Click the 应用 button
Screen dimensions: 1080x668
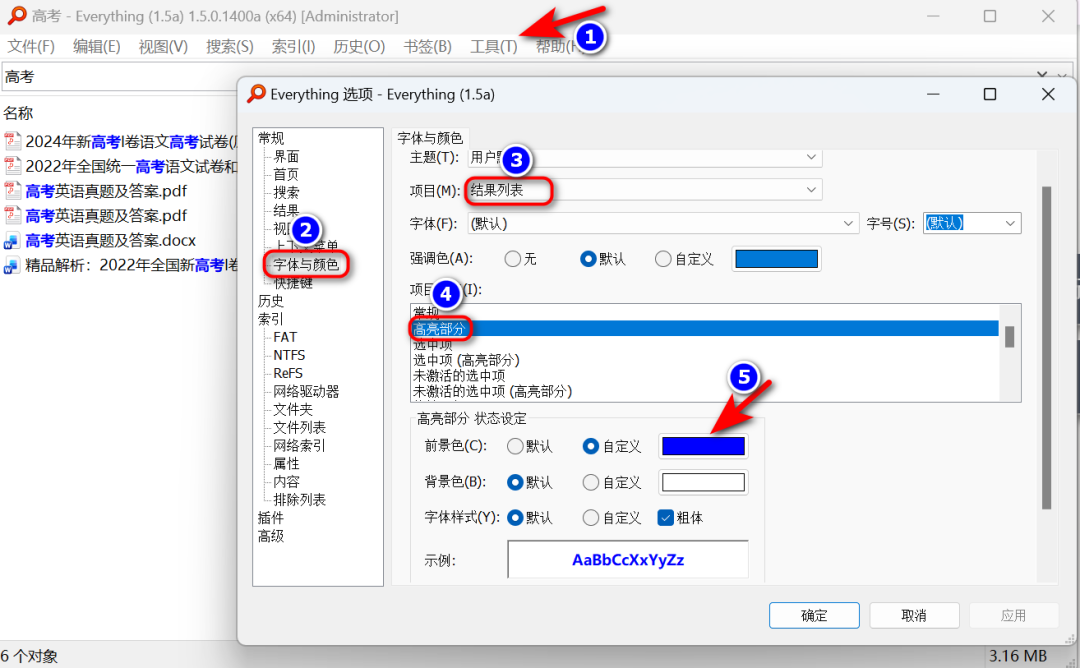tap(1013, 615)
